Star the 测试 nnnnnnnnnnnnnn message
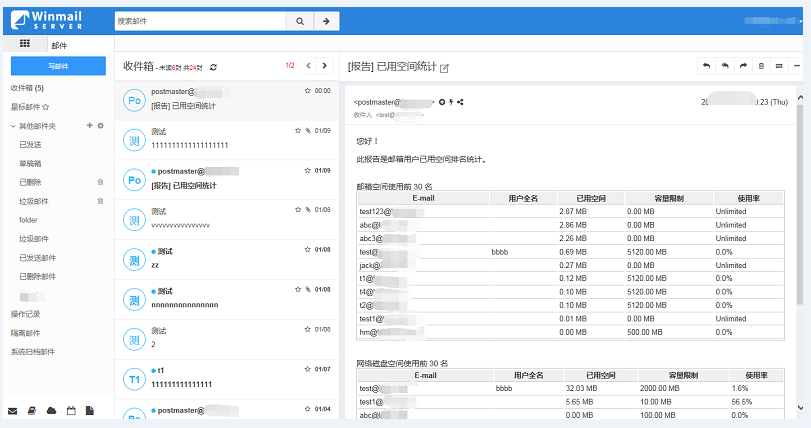 [298, 289]
